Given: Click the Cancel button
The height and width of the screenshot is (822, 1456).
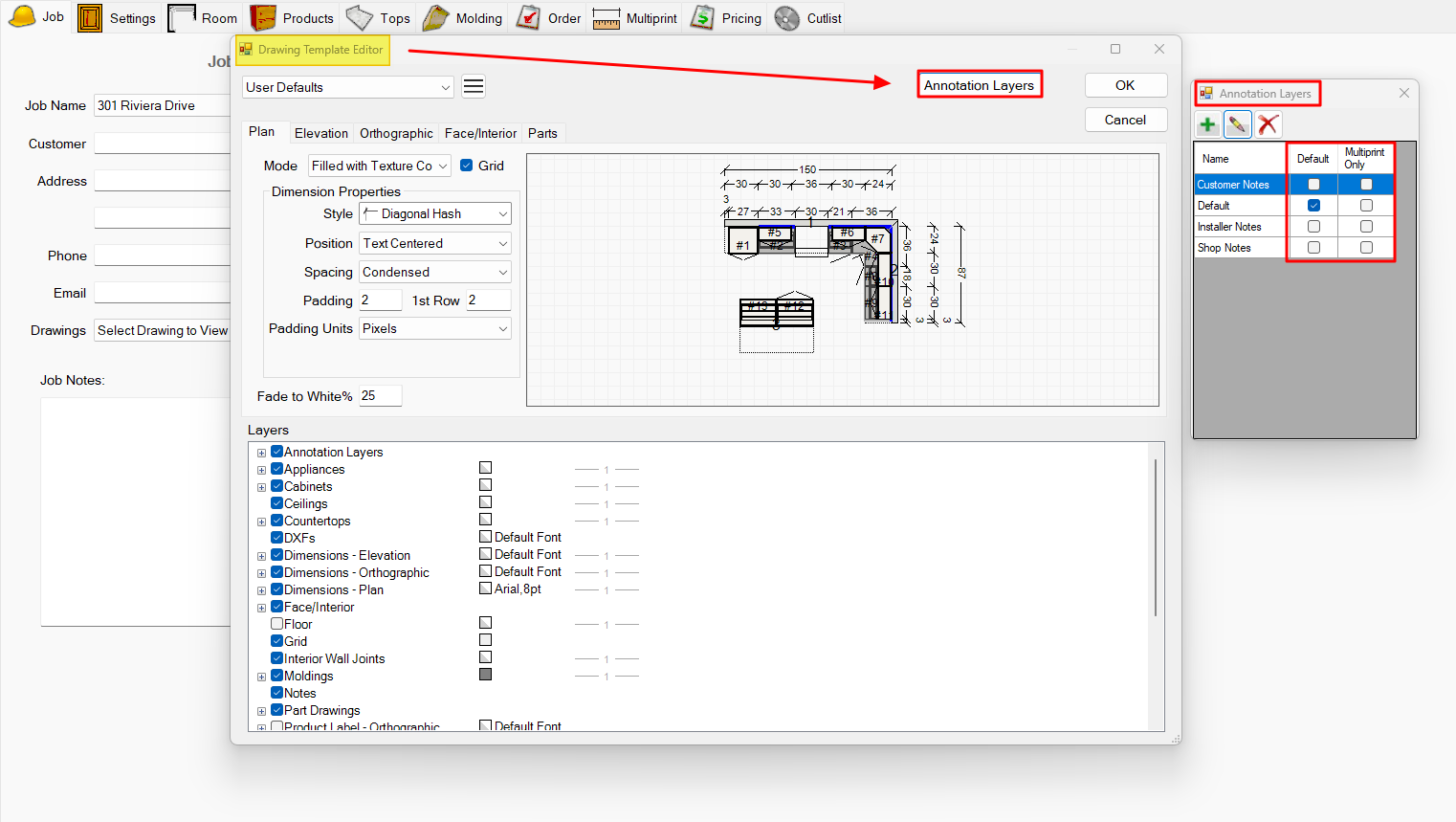Looking at the screenshot, I should pyautogui.click(x=1125, y=120).
